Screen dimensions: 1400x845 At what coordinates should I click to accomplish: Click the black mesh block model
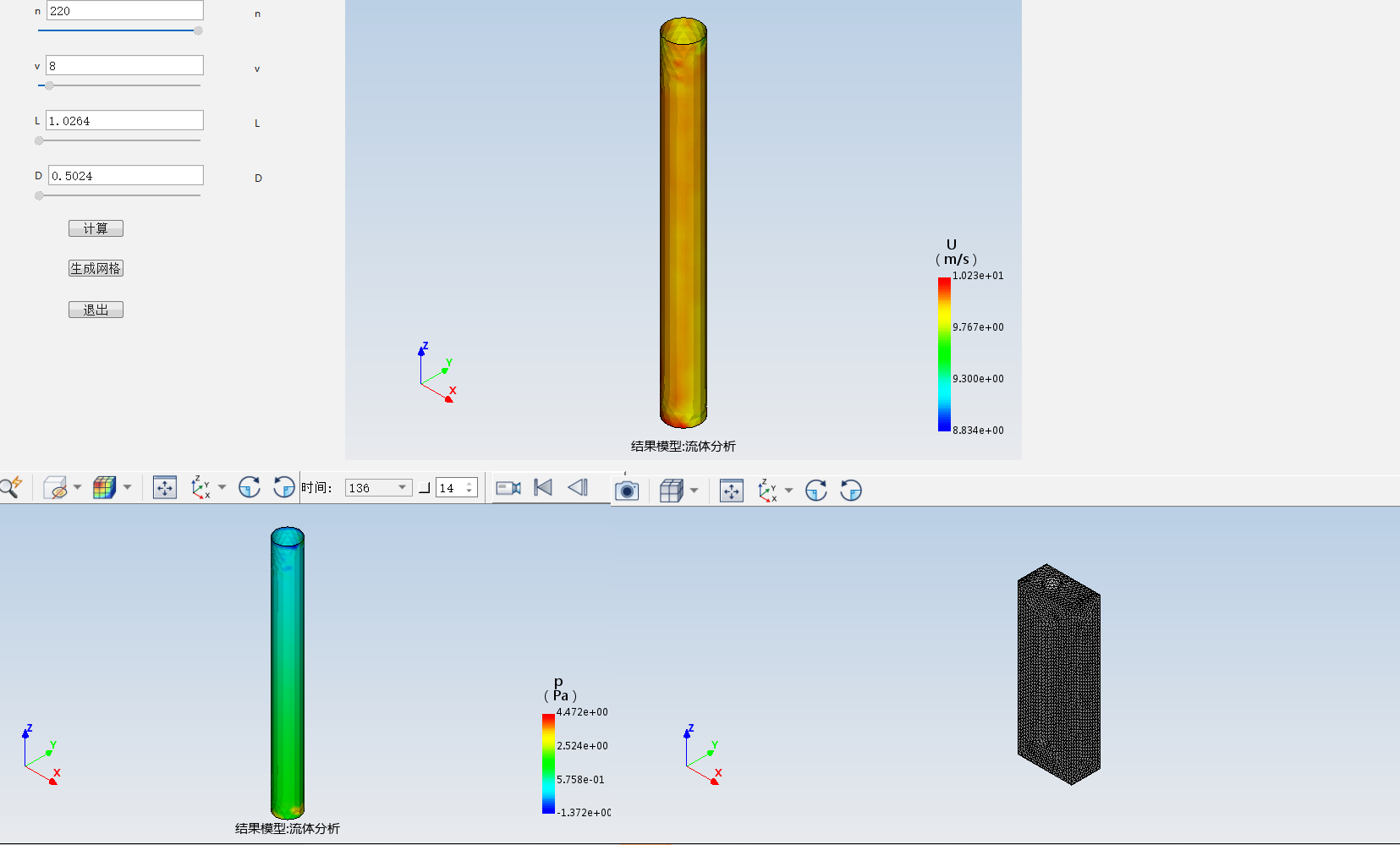(x=1059, y=674)
